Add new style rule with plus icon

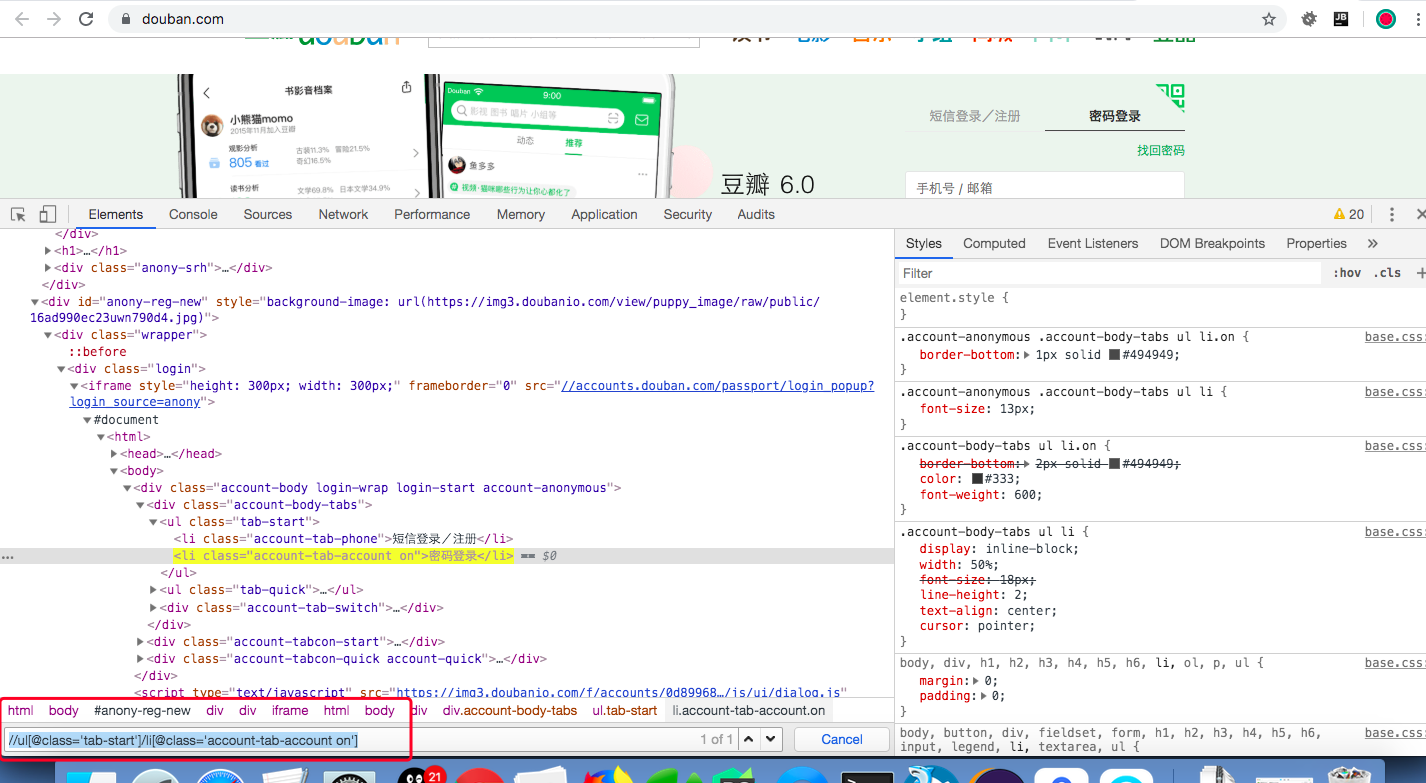1420,273
